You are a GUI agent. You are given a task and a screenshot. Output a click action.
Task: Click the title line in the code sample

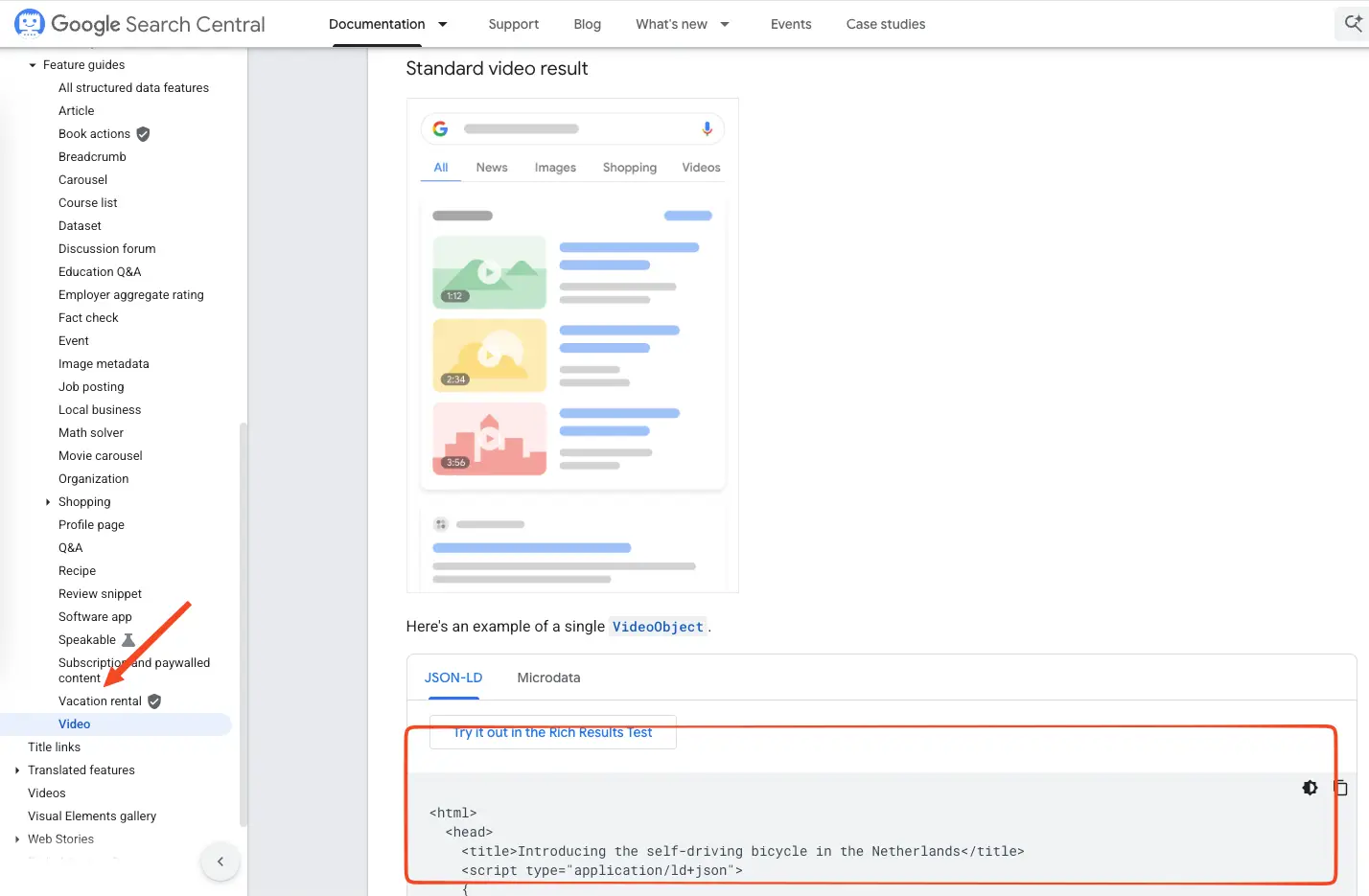click(x=743, y=851)
